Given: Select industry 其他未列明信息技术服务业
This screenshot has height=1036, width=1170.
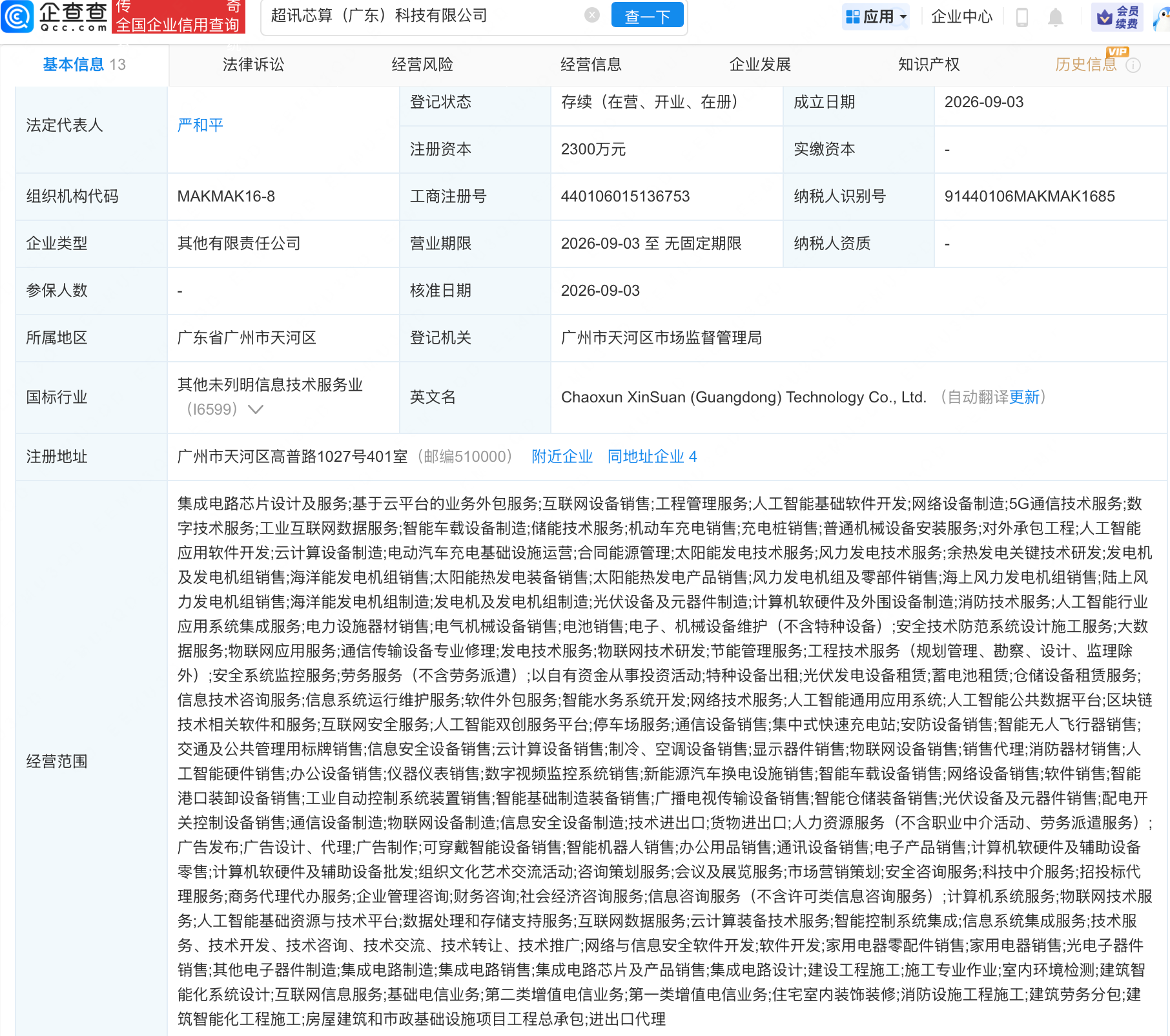Looking at the screenshot, I should coord(270,385).
